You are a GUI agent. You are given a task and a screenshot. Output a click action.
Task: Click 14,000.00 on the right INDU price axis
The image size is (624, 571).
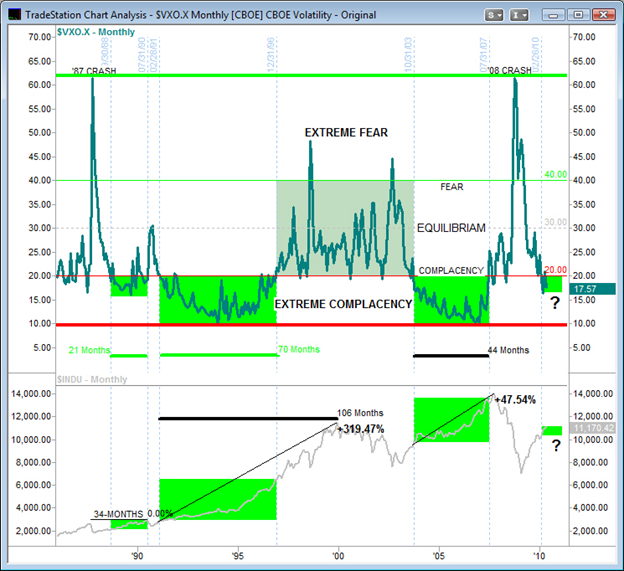click(x=593, y=394)
